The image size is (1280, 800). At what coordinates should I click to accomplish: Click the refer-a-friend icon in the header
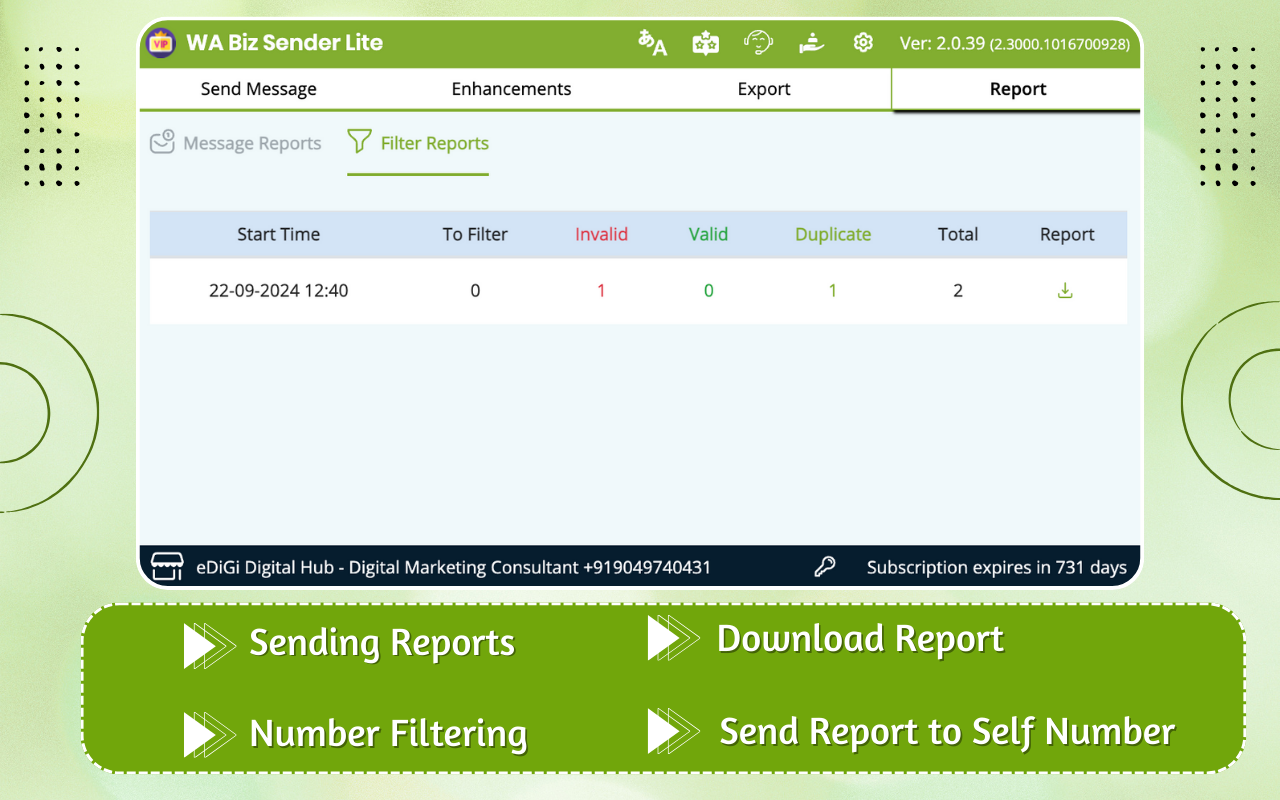[811, 42]
